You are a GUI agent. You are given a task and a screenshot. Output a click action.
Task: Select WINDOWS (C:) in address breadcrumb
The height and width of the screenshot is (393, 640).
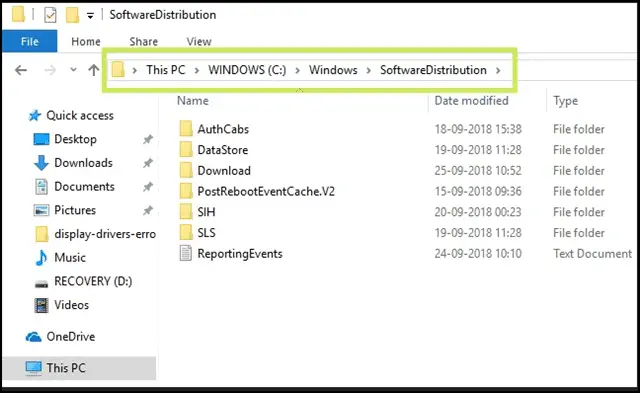(247, 70)
